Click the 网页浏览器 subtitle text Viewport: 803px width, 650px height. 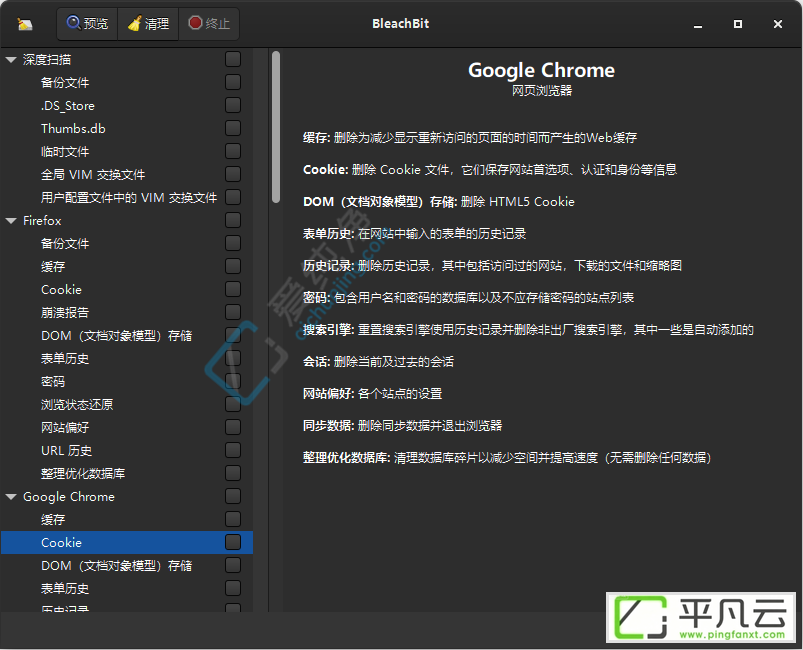tap(542, 91)
